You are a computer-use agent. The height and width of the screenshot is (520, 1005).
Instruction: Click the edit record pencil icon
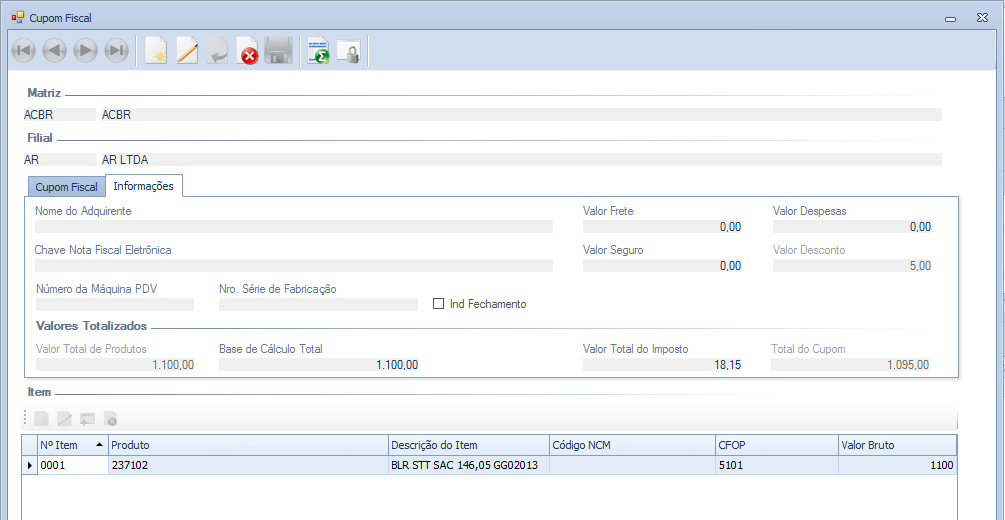point(187,51)
